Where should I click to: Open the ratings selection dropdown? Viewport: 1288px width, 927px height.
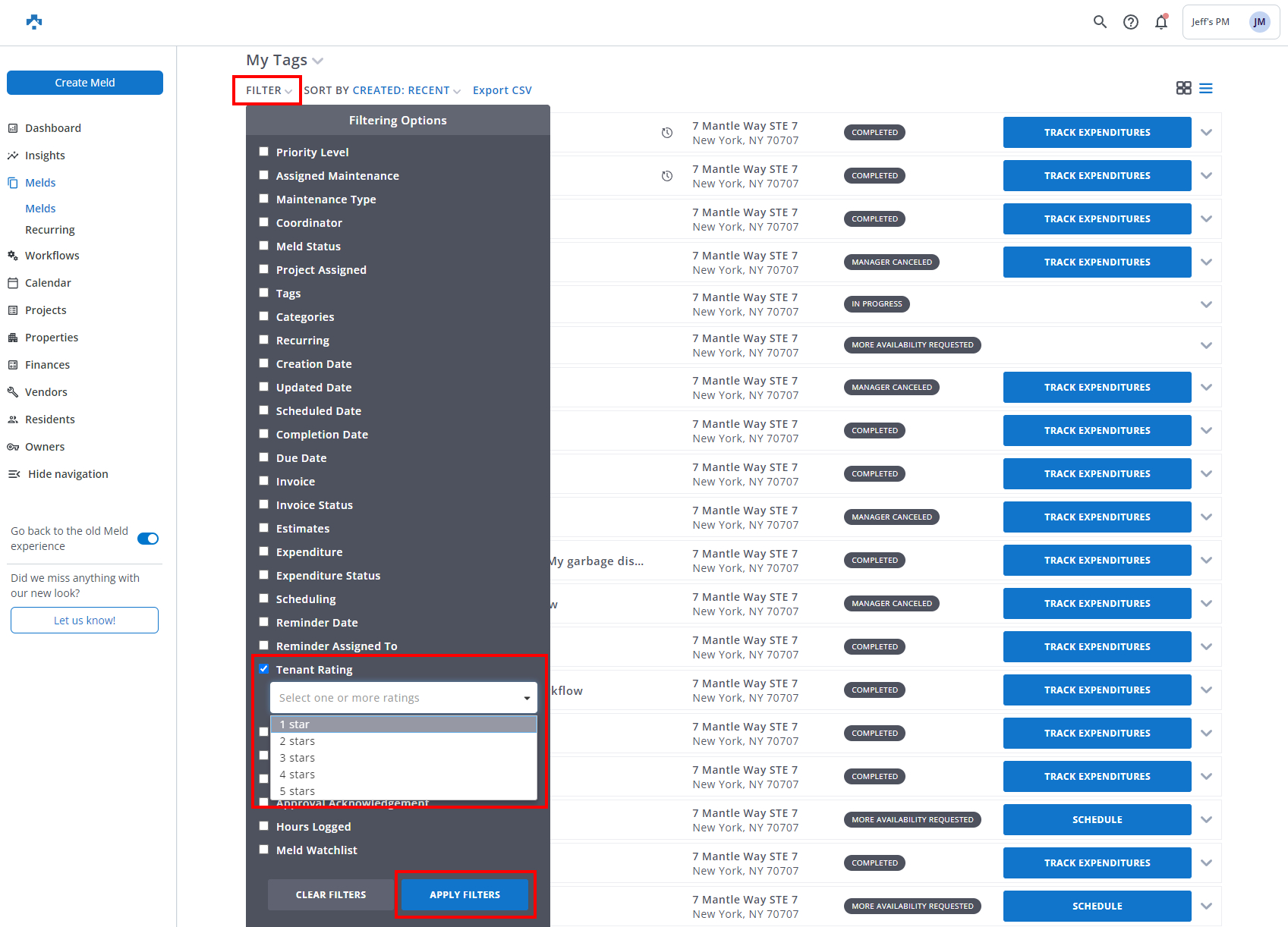pyautogui.click(x=403, y=698)
